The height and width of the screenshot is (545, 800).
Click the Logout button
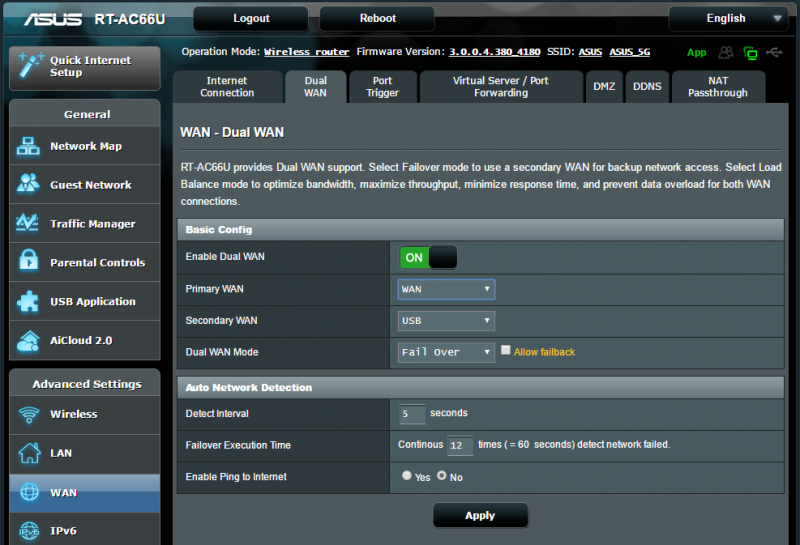point(251,18)
